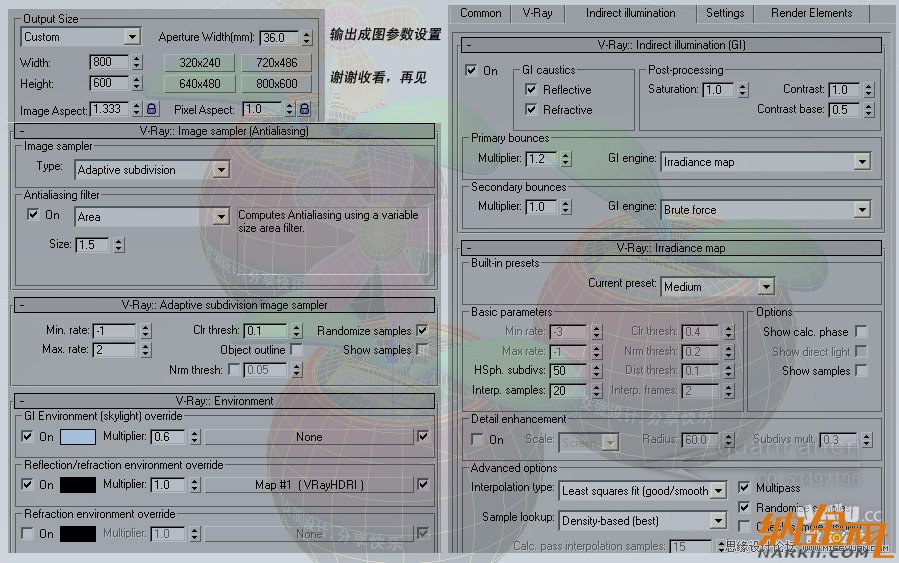Lock the Pixel Aspect ratio
This screenshot has height=563, width=899.
304,108
